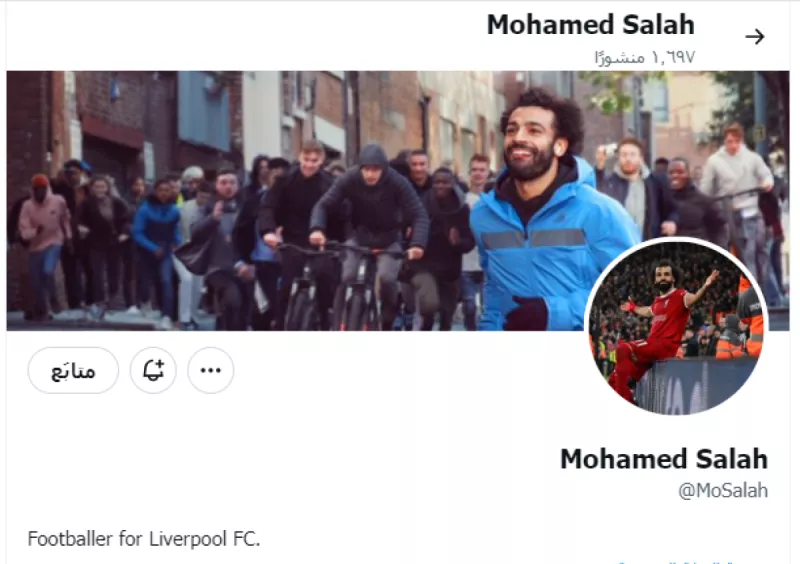
Task: Click the back arrow in the header
Action: [754, 37]
